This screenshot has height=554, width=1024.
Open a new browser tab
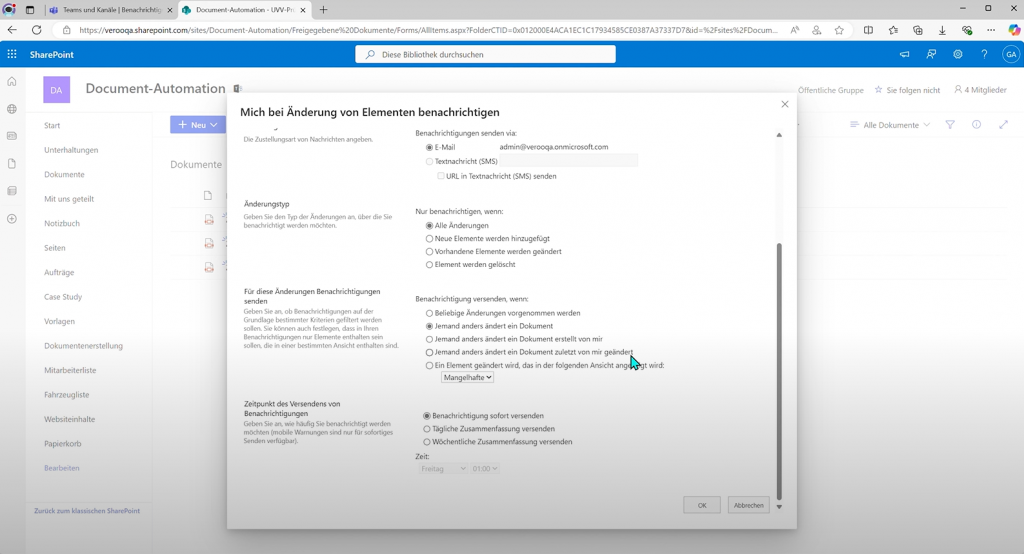323,10
